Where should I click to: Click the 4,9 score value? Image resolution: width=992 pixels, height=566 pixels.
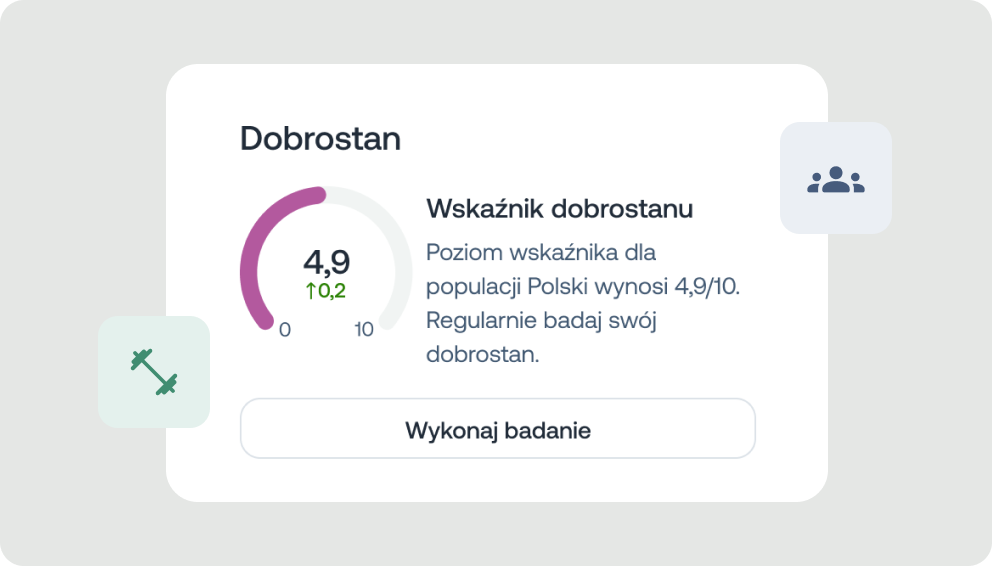point(326,262)
